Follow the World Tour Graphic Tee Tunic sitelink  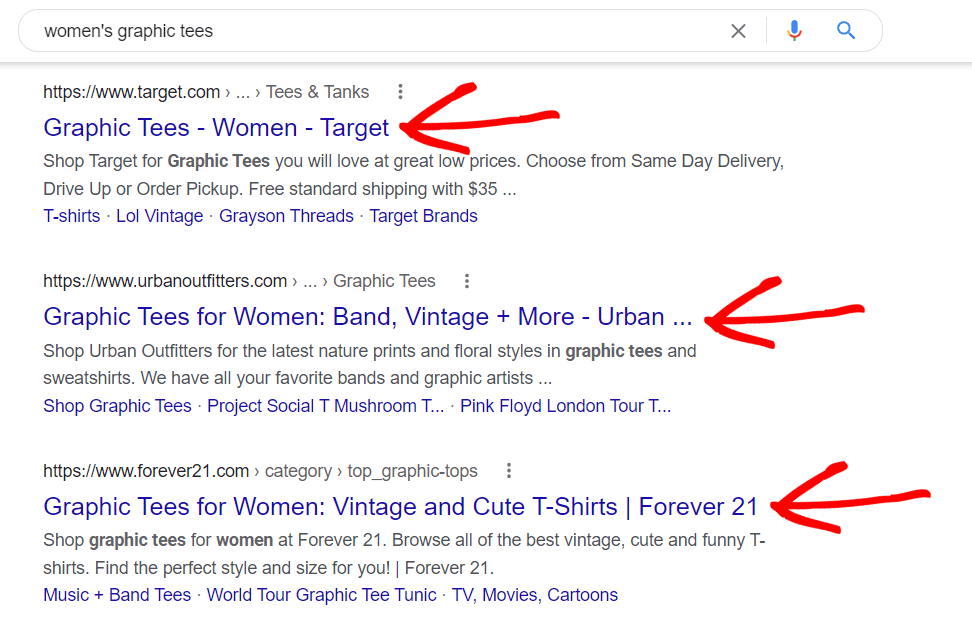click(x=322, y=595)
